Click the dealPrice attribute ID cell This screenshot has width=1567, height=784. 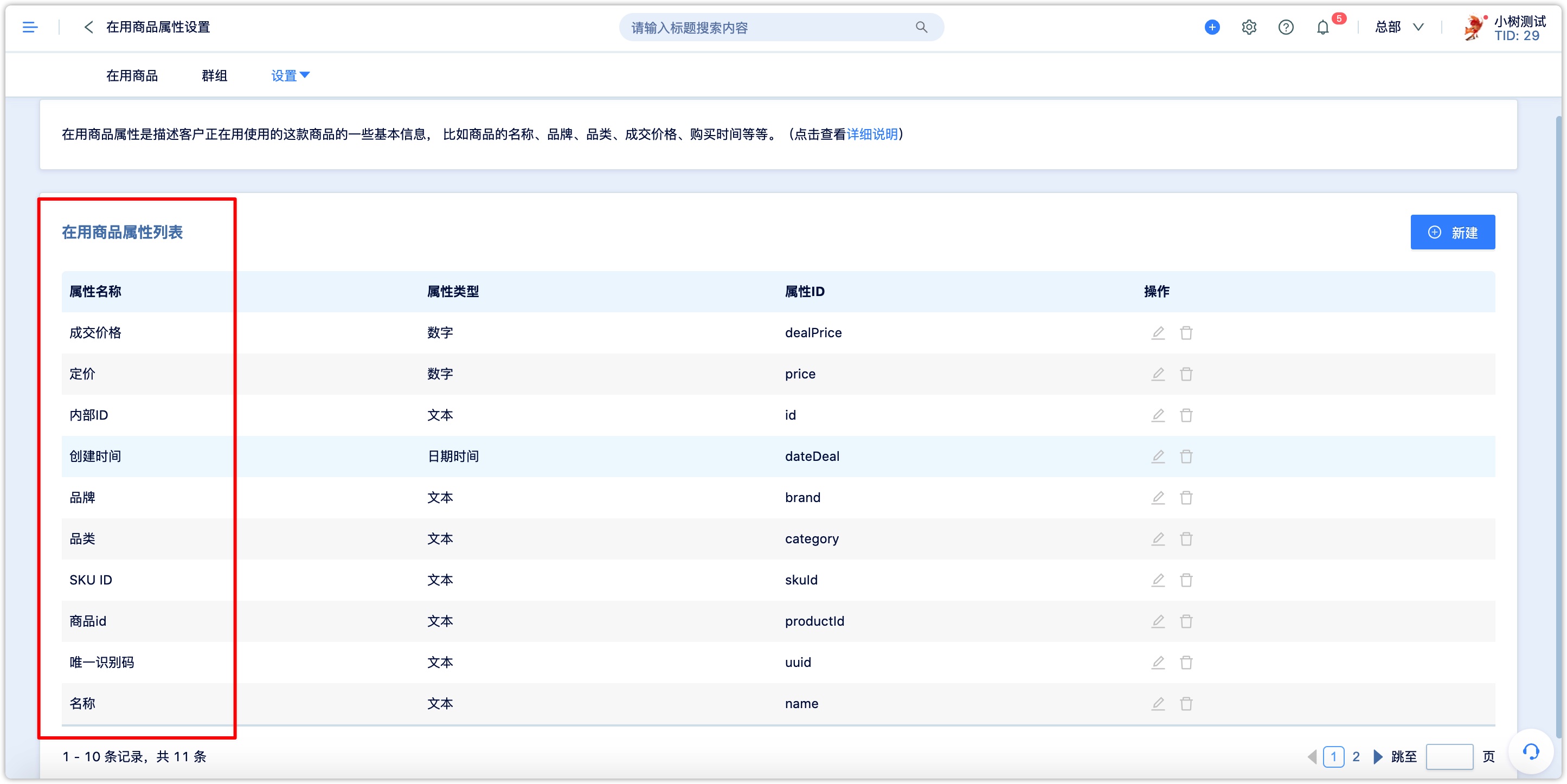(x=813, y=333)
